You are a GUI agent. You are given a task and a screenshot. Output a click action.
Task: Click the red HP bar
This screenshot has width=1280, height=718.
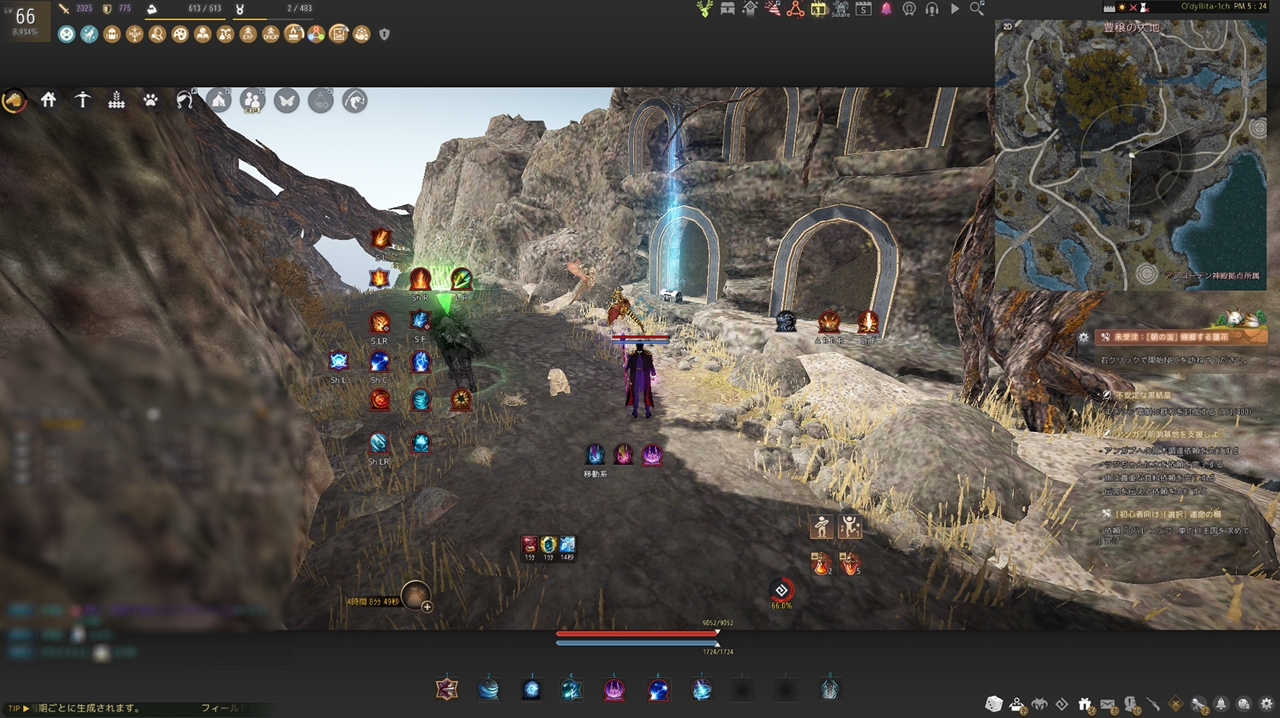coord(636,633)
